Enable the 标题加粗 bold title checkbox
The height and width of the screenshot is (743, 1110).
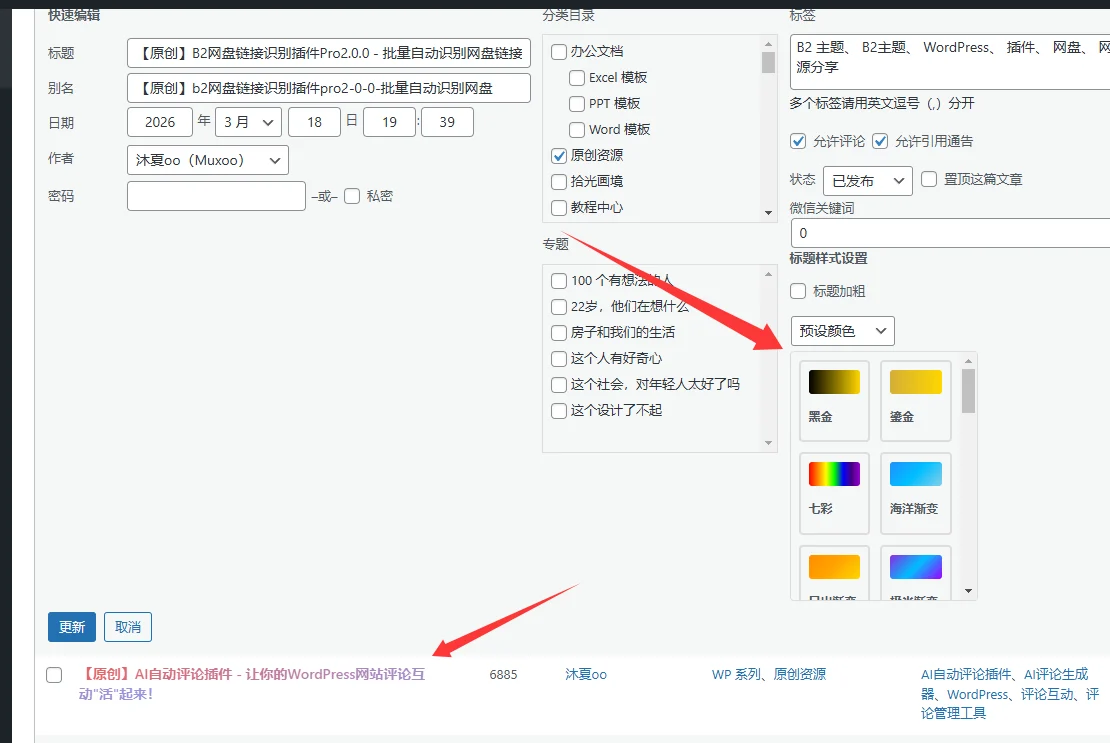pyautogui.click(x=798, y=291)
